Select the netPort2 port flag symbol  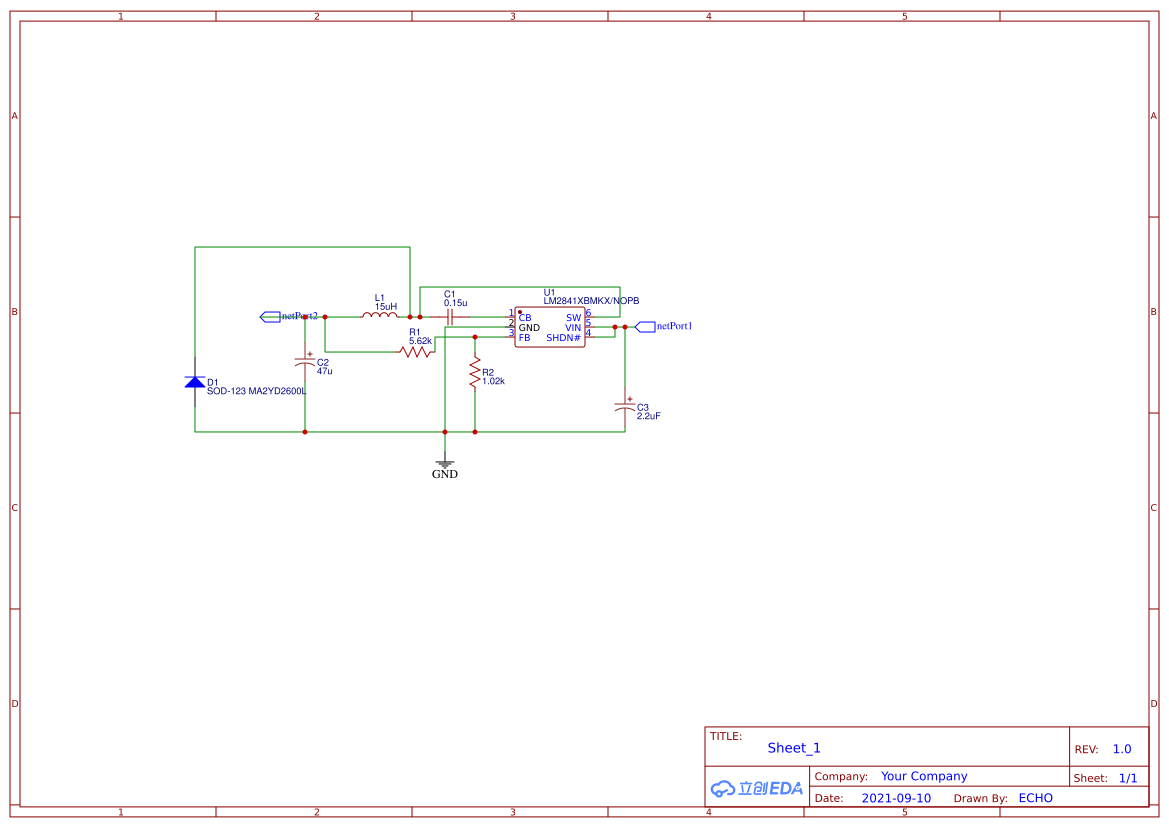tap(270, 317)
